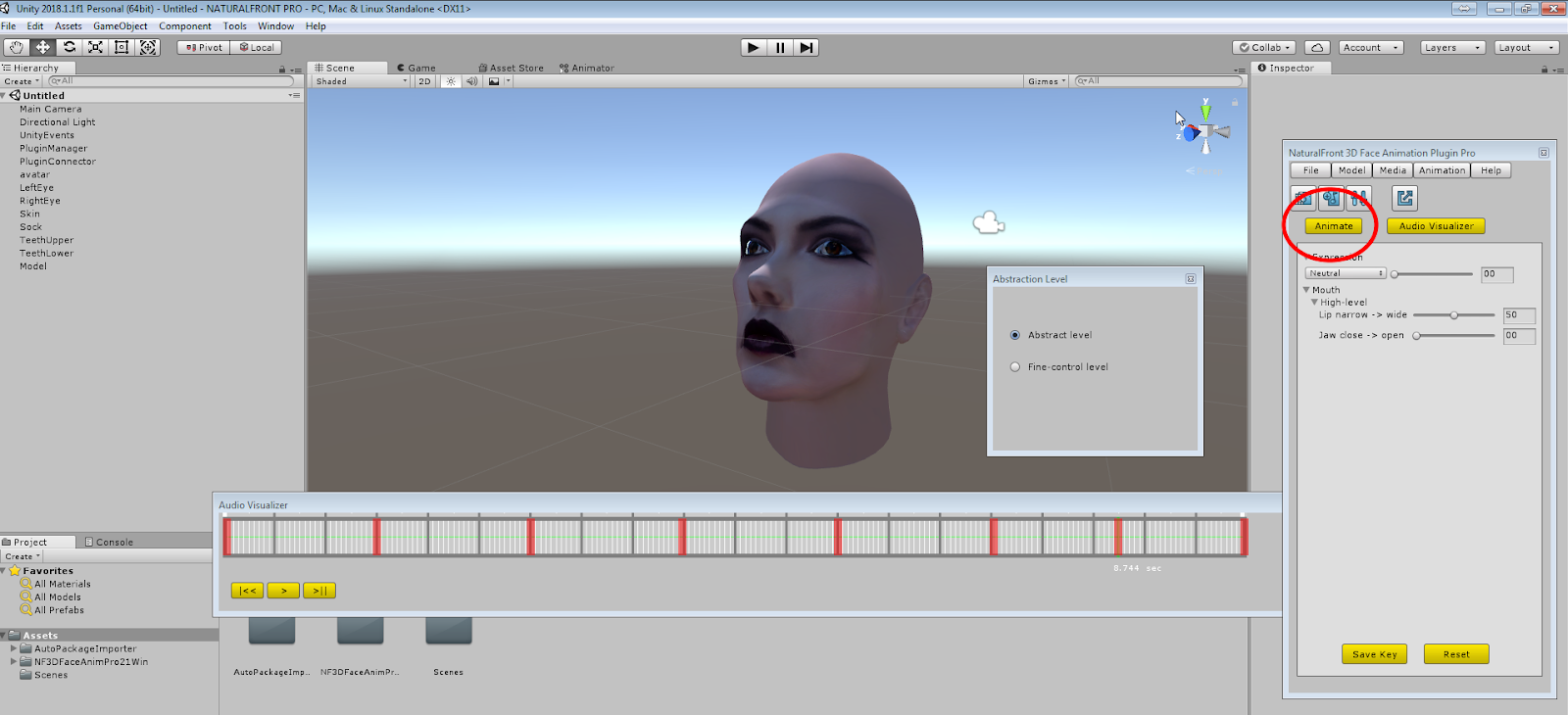Screen dimensions: 1568x715
Task: Open the Layers dropdown
Action: 1452,47
